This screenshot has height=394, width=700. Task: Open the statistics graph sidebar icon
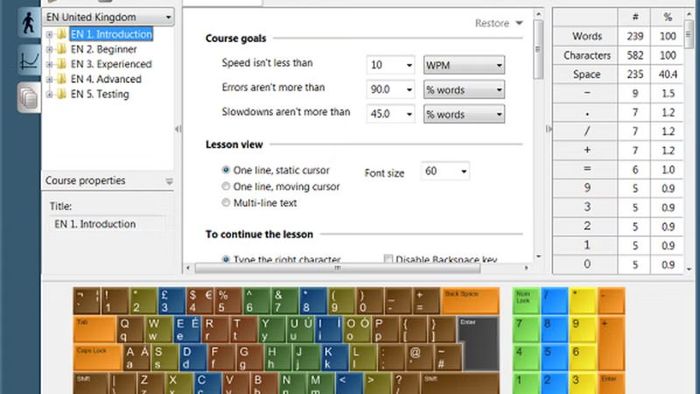29,60
